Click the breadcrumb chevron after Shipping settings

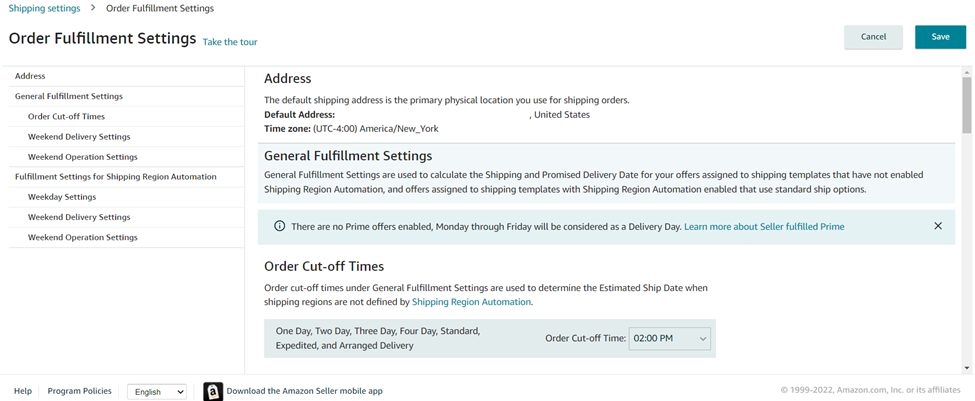93,9
